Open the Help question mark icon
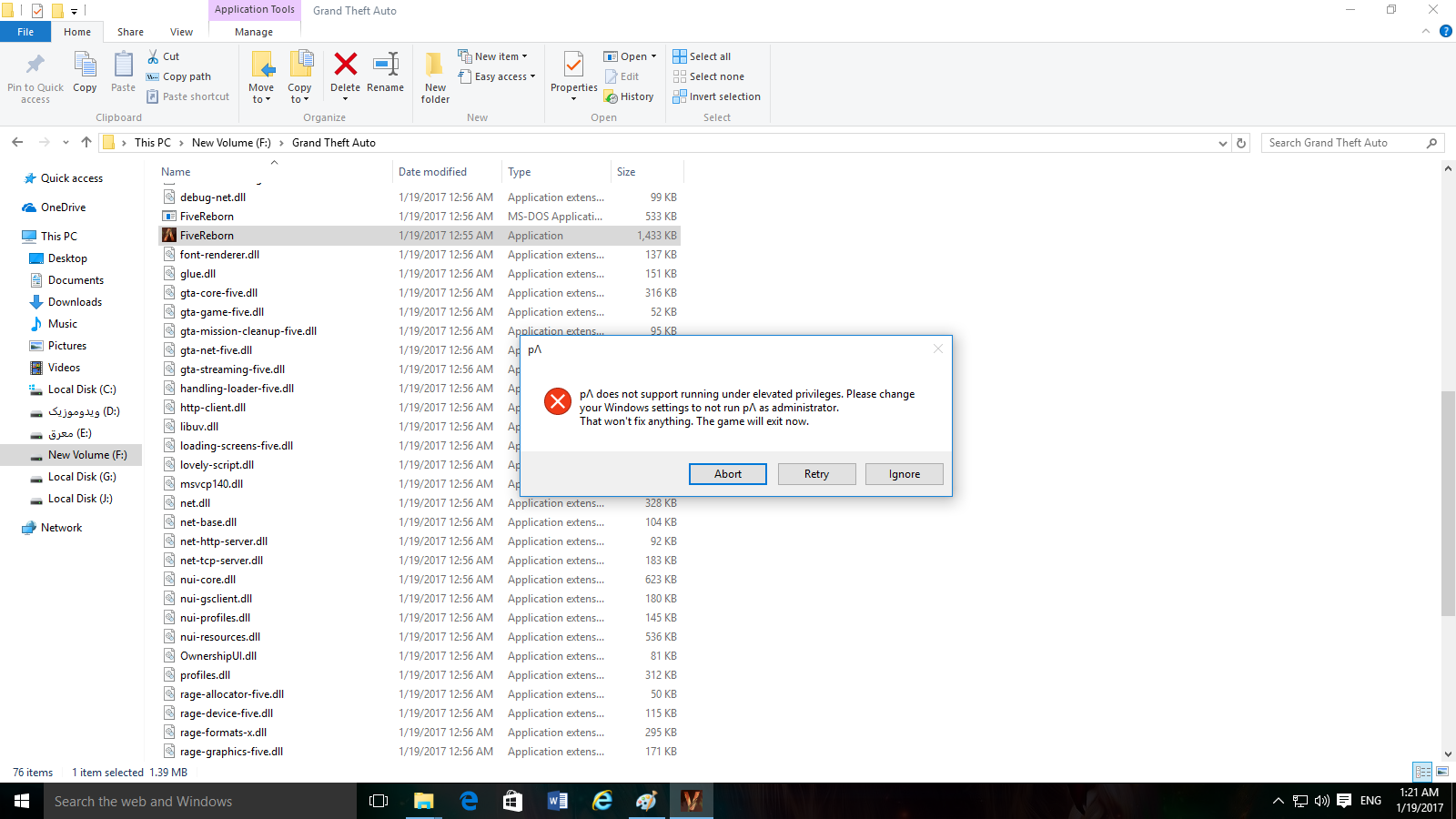The width and height of the screenshot is (1456, 819). point(1445,31)
